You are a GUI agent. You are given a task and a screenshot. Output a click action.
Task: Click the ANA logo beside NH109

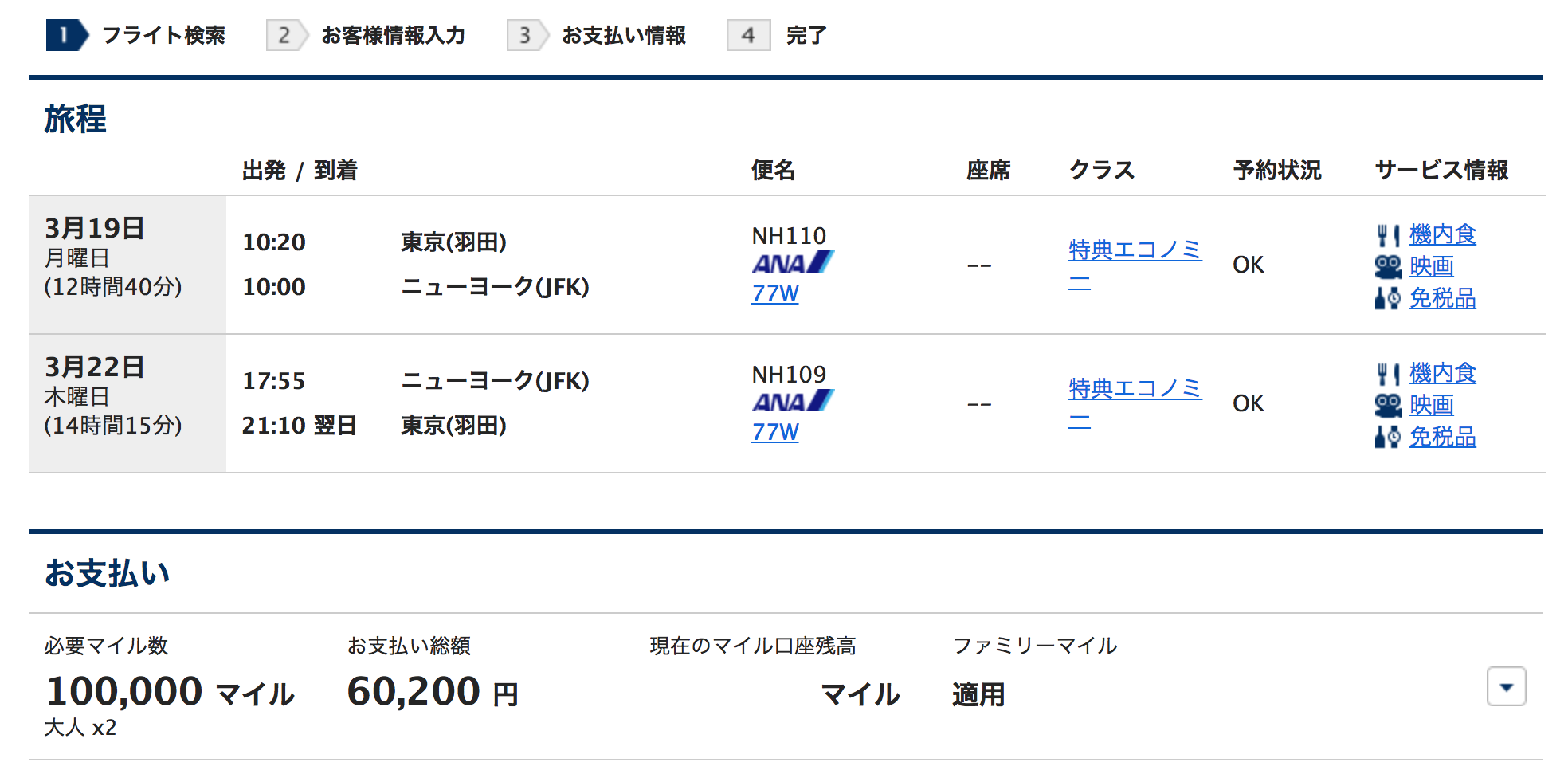pyautogui.click(x=794, y=402)
